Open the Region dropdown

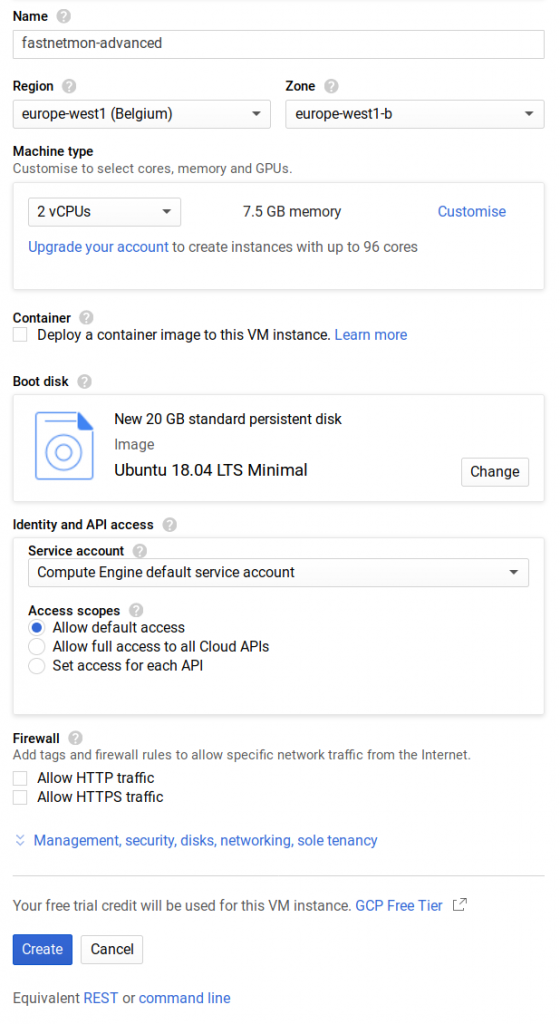pyautogui.click(x=142, y=114)
